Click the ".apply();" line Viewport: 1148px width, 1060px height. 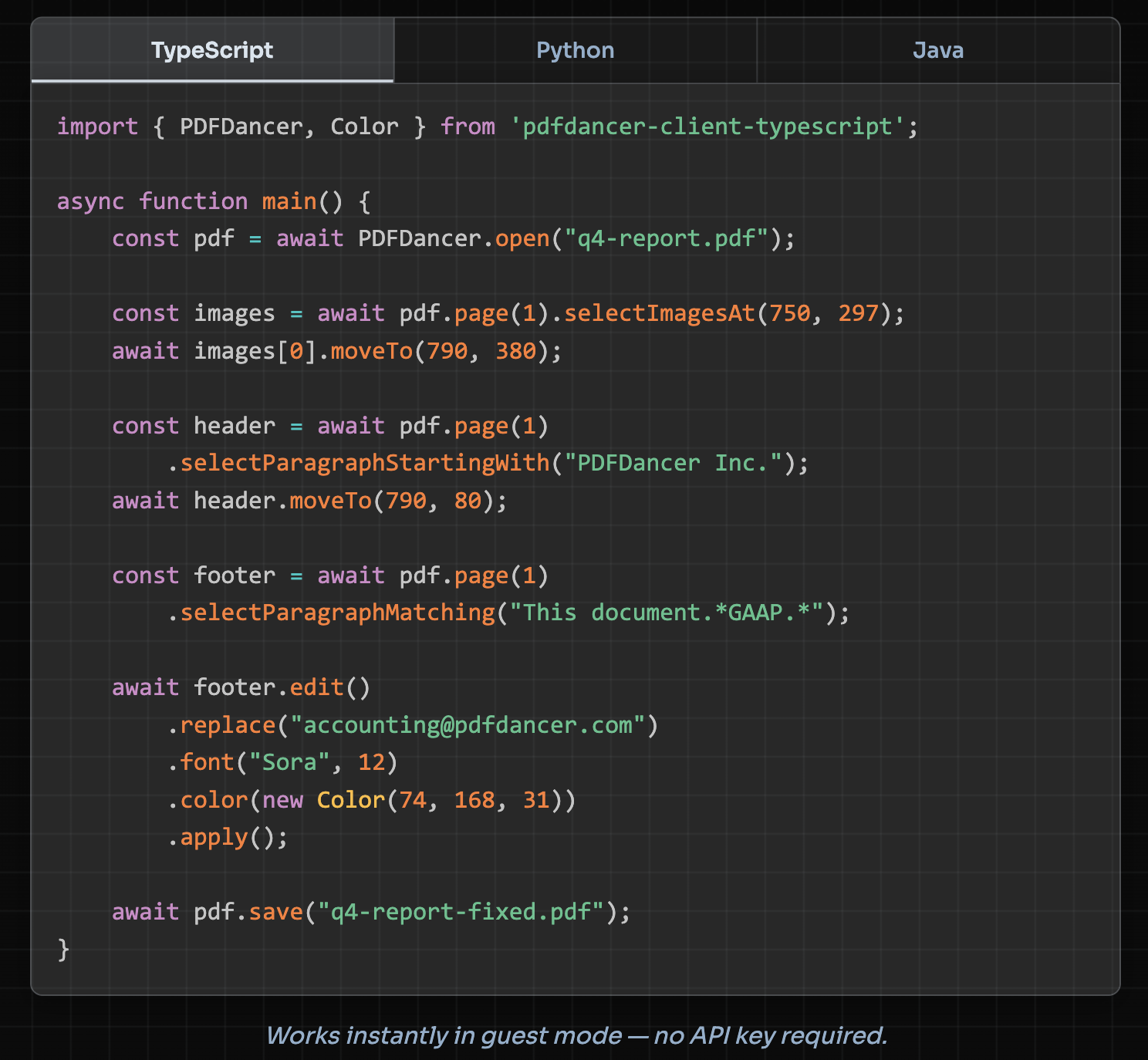pyautogui.click(x=228, y=838)
